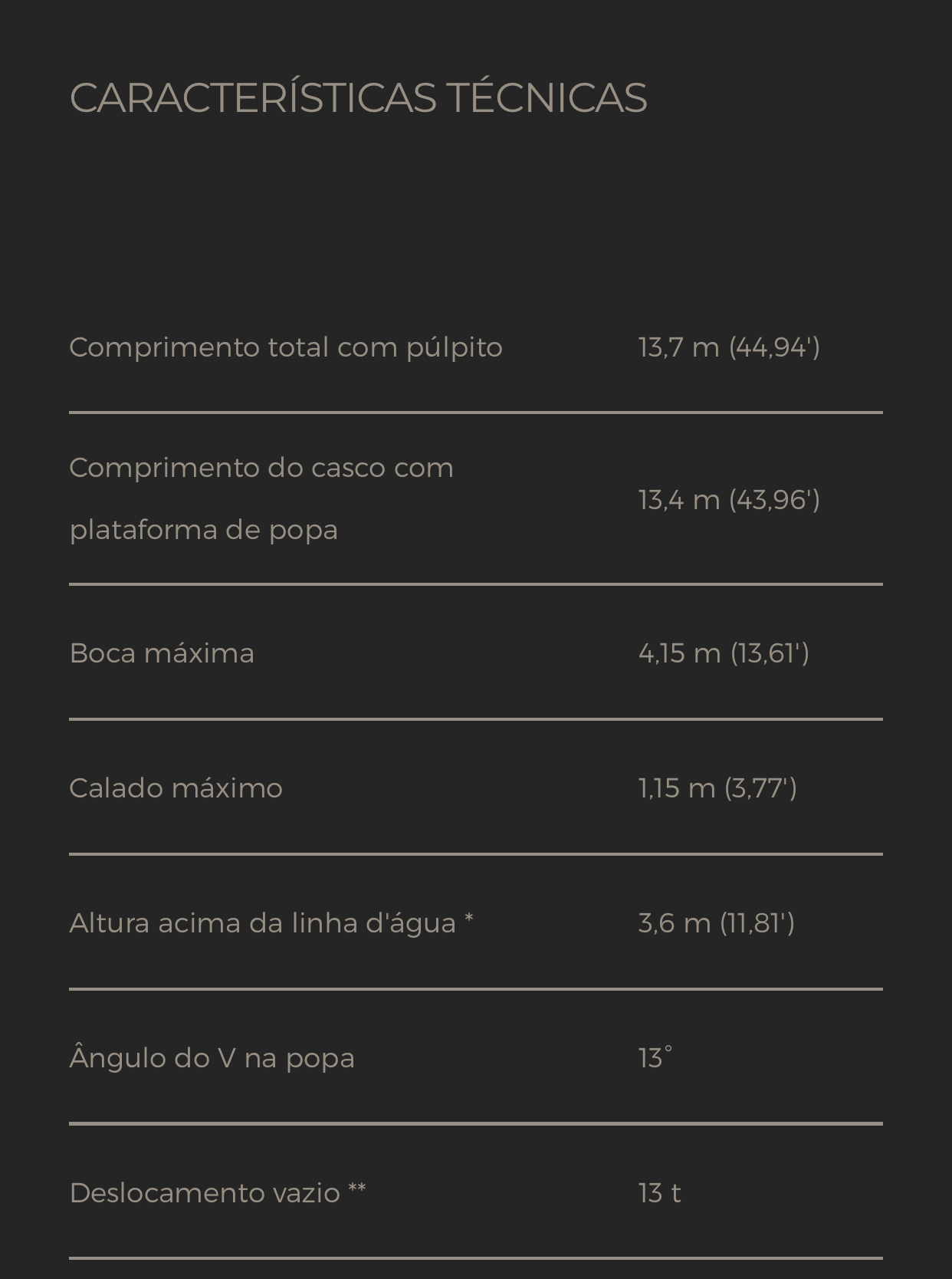Click the 13 t displacement value
This screenshot has width=952, height=1279.
(x=659, y=1193)
